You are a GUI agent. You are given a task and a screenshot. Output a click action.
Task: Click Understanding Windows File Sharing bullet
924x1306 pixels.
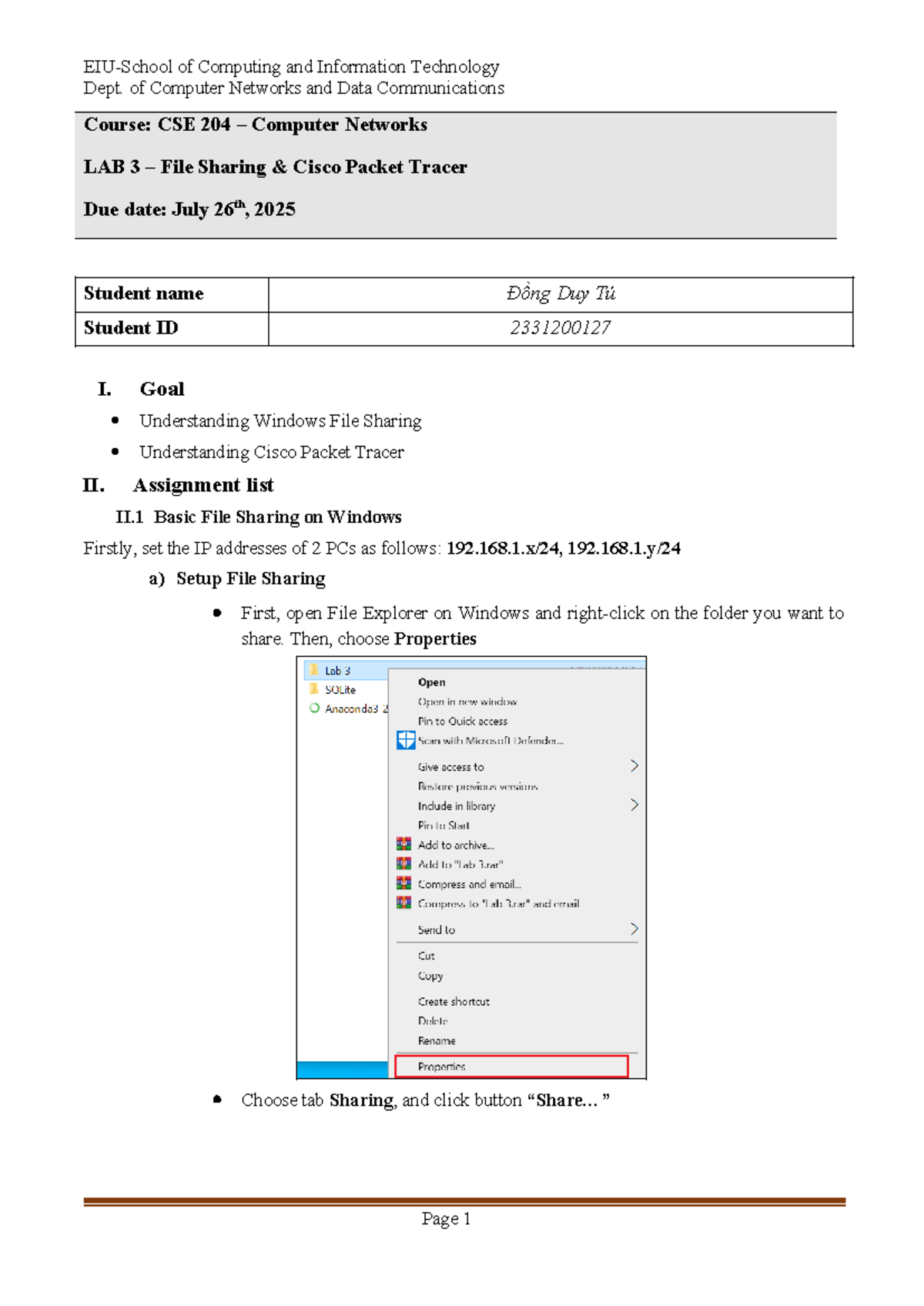(280, 421)
